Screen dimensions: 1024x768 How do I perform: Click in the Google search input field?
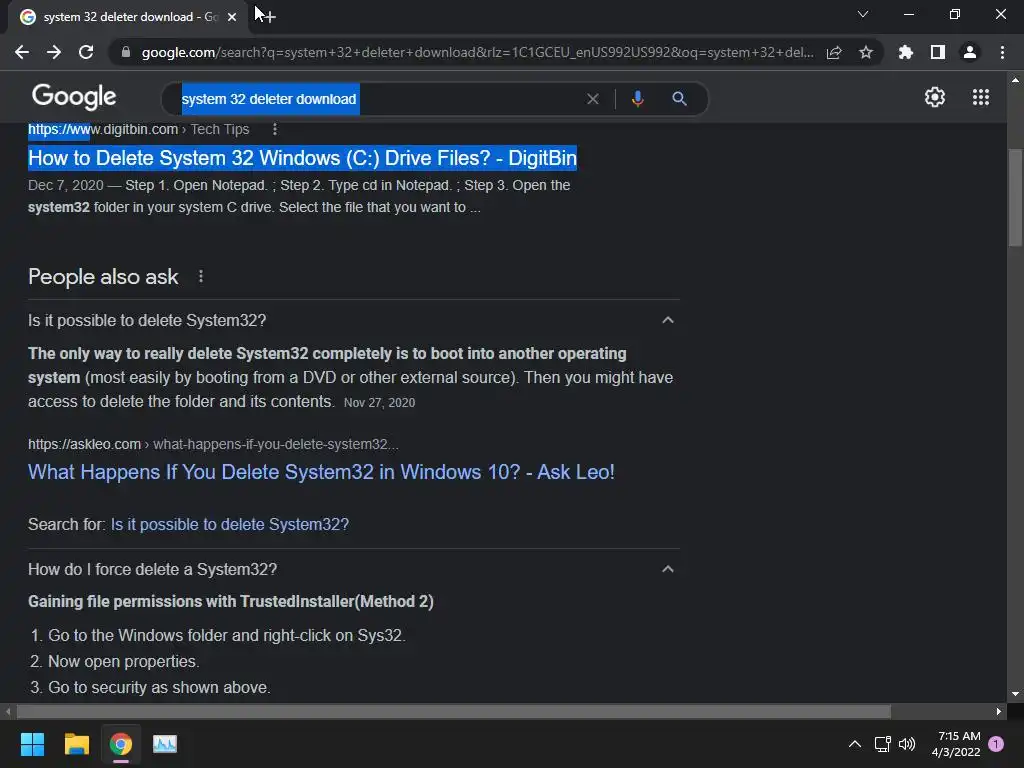pos(379,99)
